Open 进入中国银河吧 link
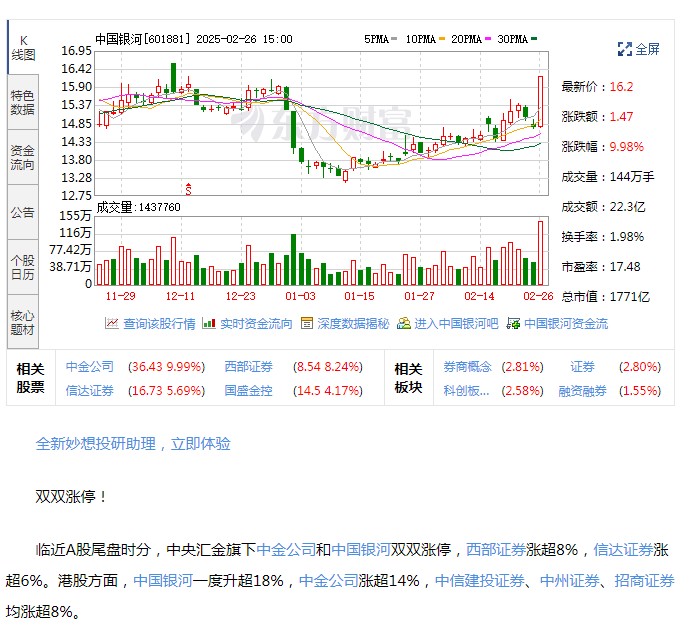 [457, 324]
